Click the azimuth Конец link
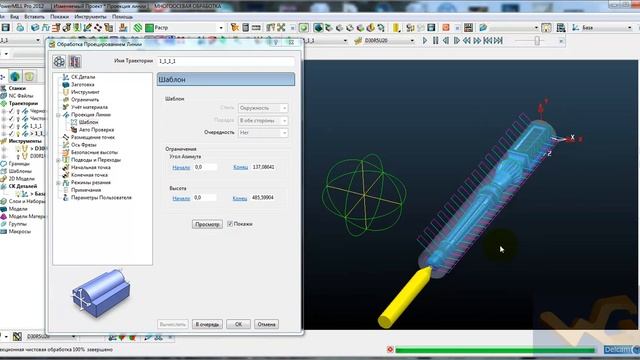Viewport: 640px width, 360px height. [x=240, y=167]
